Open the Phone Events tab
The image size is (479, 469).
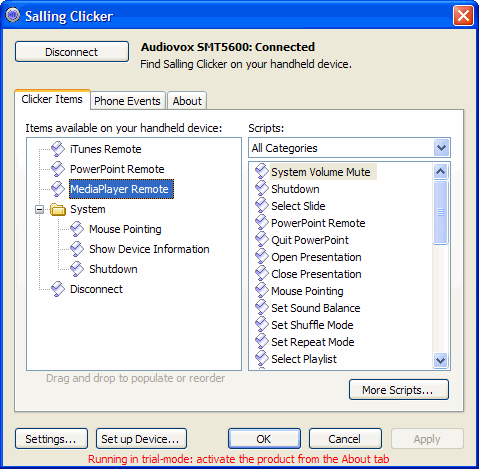pos(127,101)
